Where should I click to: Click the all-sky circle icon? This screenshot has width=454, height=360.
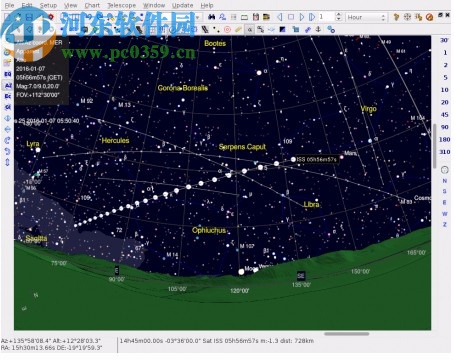pyautogui.click(x=445, y=170)
